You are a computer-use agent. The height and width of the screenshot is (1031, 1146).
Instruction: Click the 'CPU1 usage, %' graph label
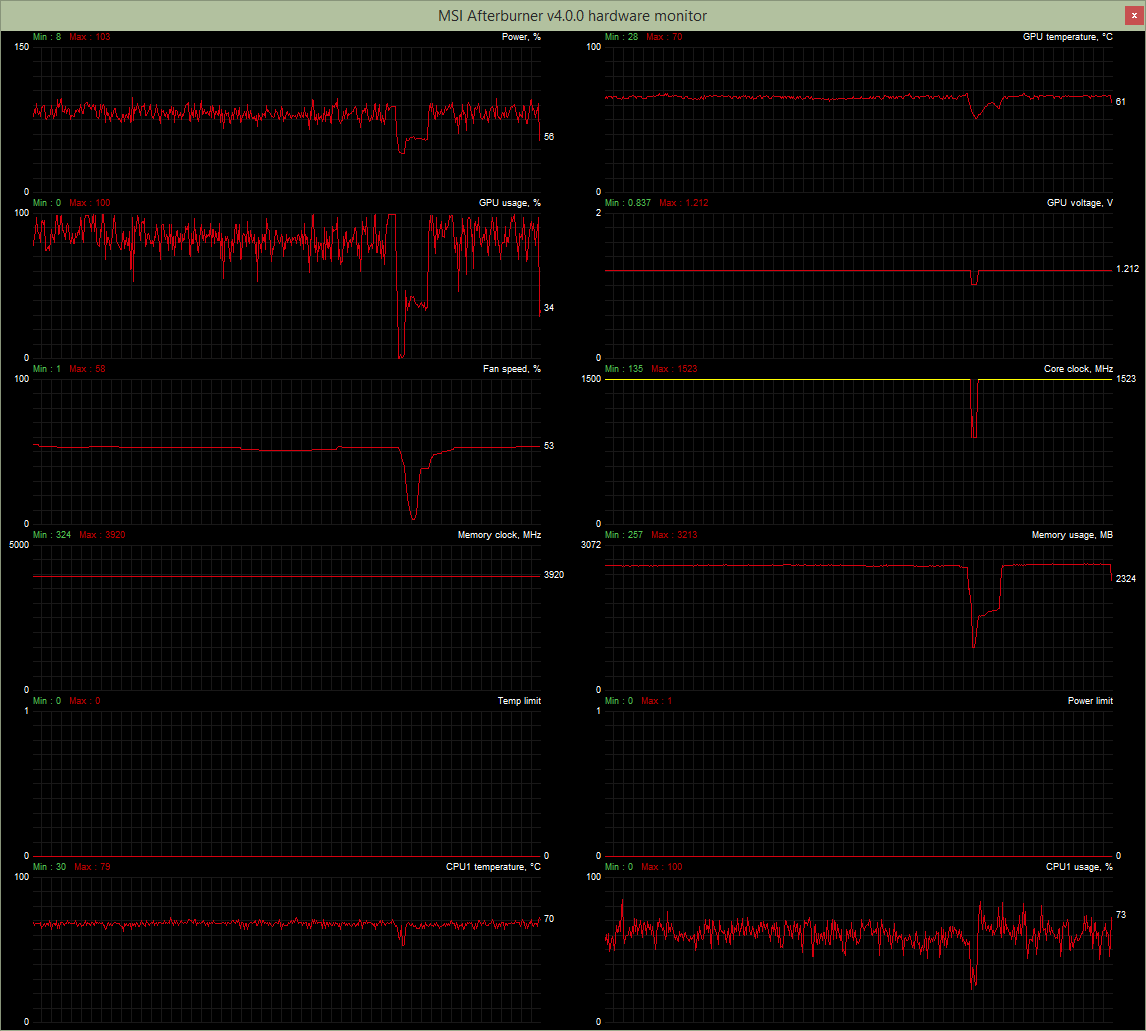(1079, 867)
